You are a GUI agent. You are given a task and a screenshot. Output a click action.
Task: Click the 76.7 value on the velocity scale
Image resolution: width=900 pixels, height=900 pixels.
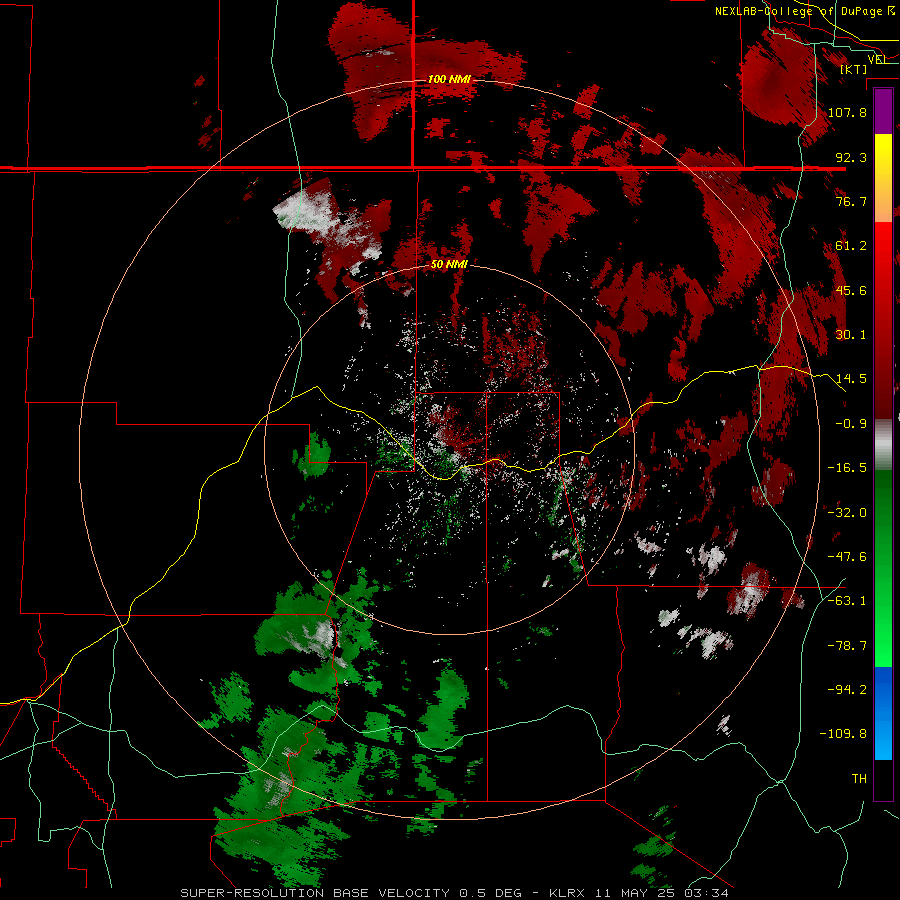[x=851, y=201]
